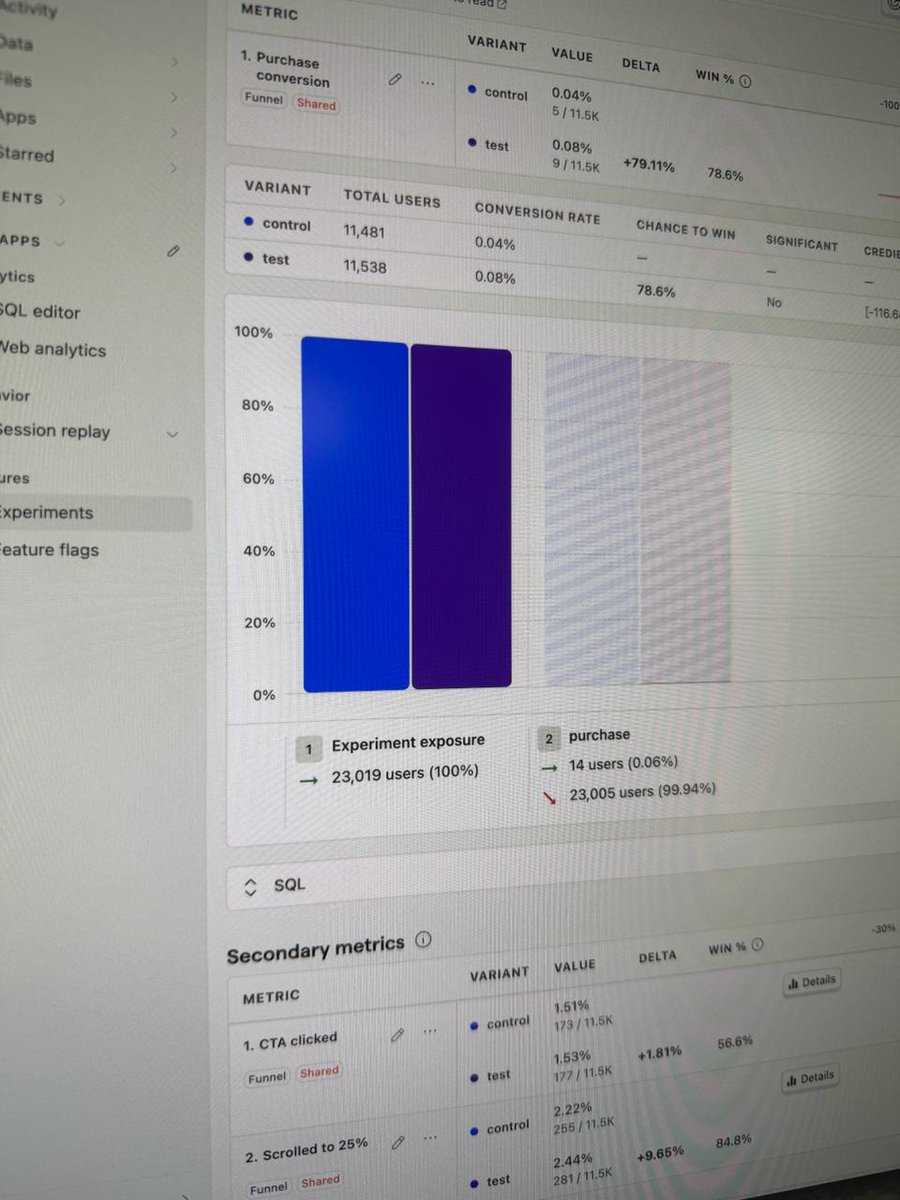Click the +79.11% delta value

(x=648, y=165)
